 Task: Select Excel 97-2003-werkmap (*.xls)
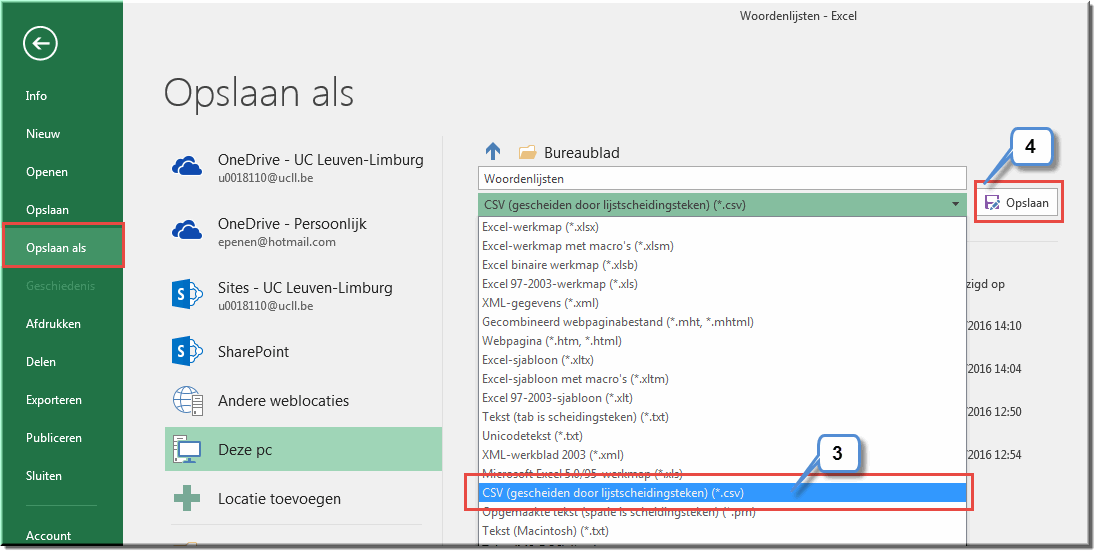722,284
